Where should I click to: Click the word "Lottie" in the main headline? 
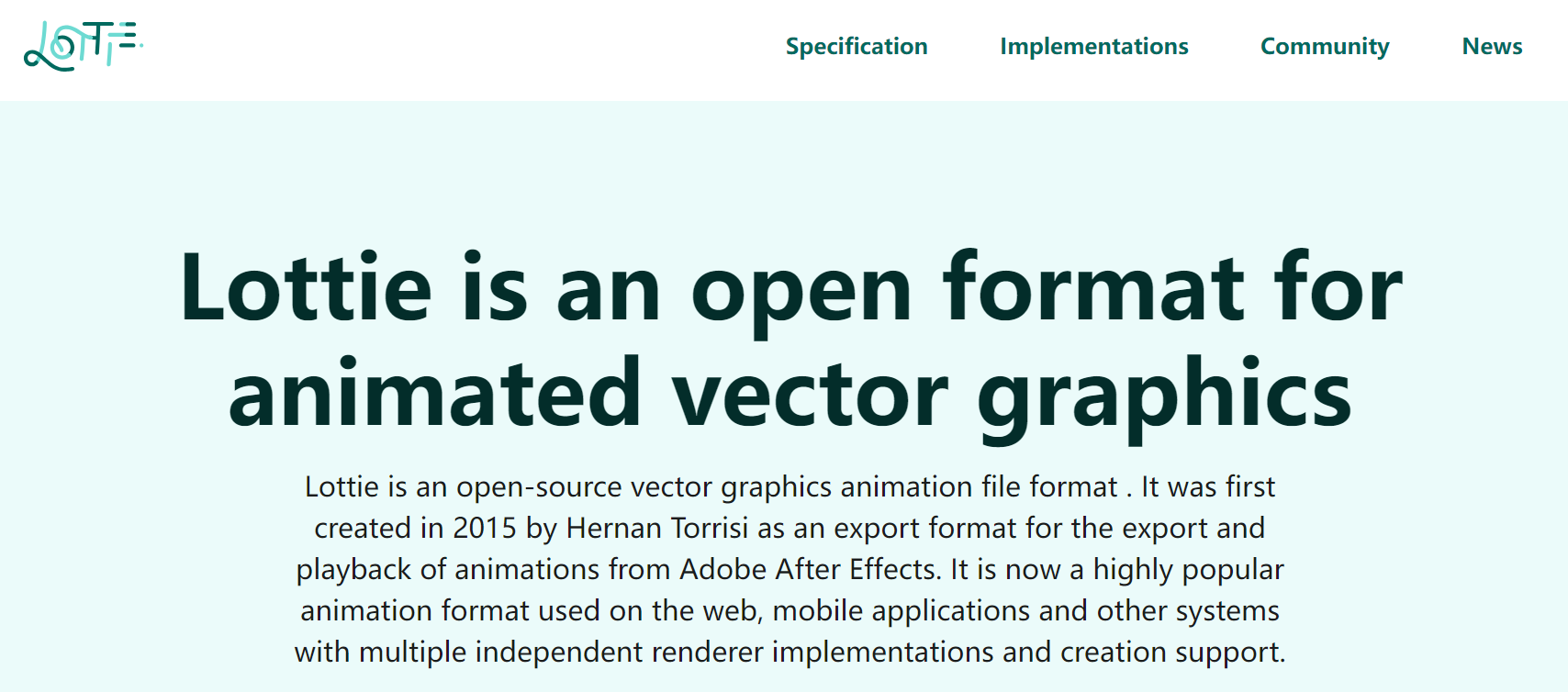point(306,288)
